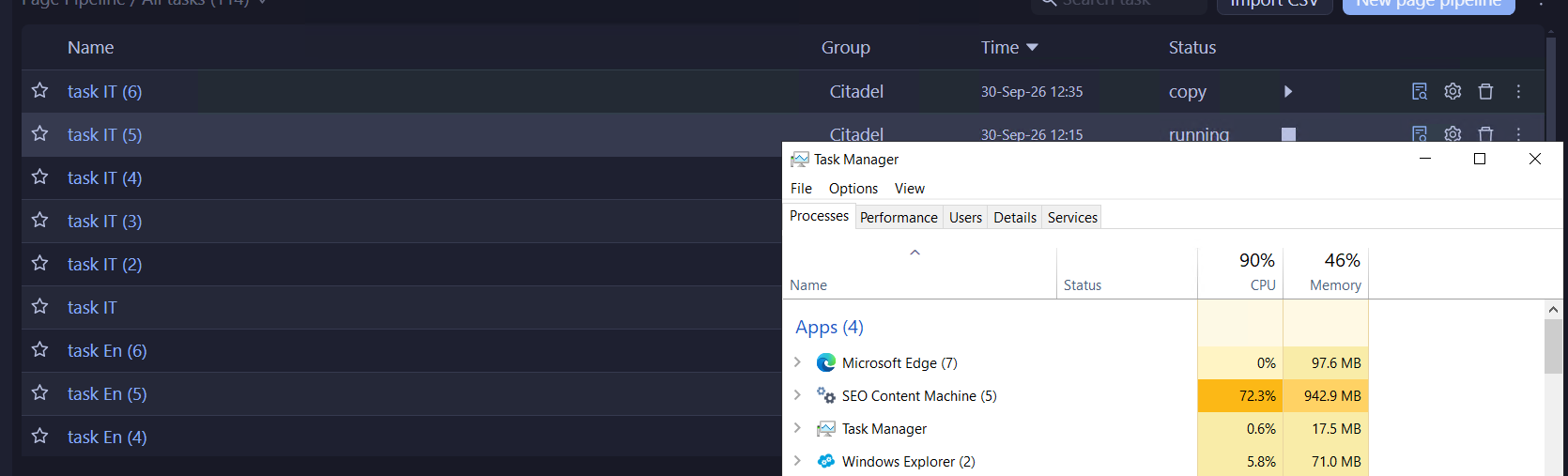The width and height of the screenshot is (1568, 476).
Task: Click the copy status text
Action: pyautogui.click(x=1187, y=93)
